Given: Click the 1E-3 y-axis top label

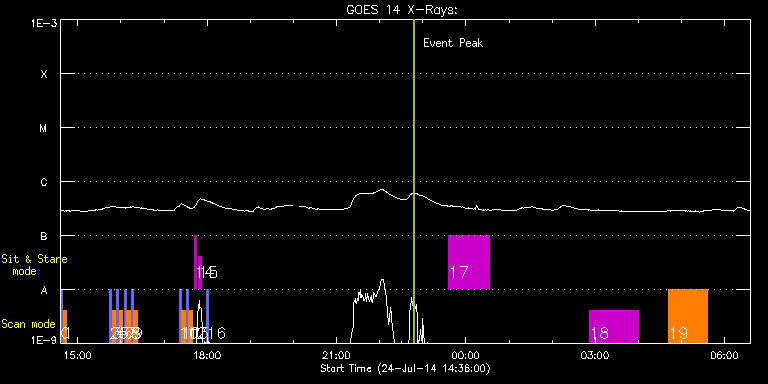Looking at the screenshot, I should [x=44, y=23].
